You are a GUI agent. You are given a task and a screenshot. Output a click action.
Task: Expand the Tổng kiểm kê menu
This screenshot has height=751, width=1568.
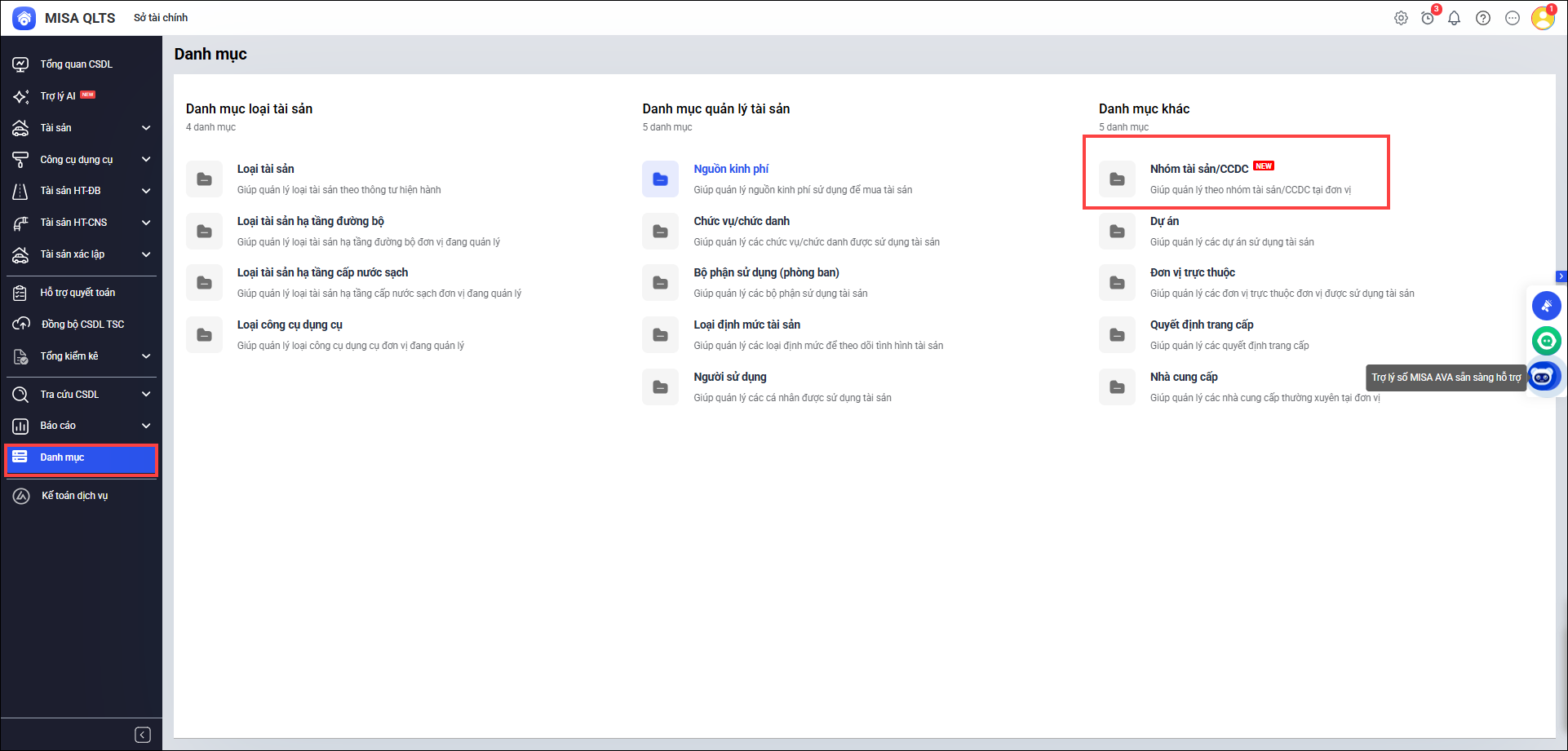pyautogui.click(x=146, y=356)
